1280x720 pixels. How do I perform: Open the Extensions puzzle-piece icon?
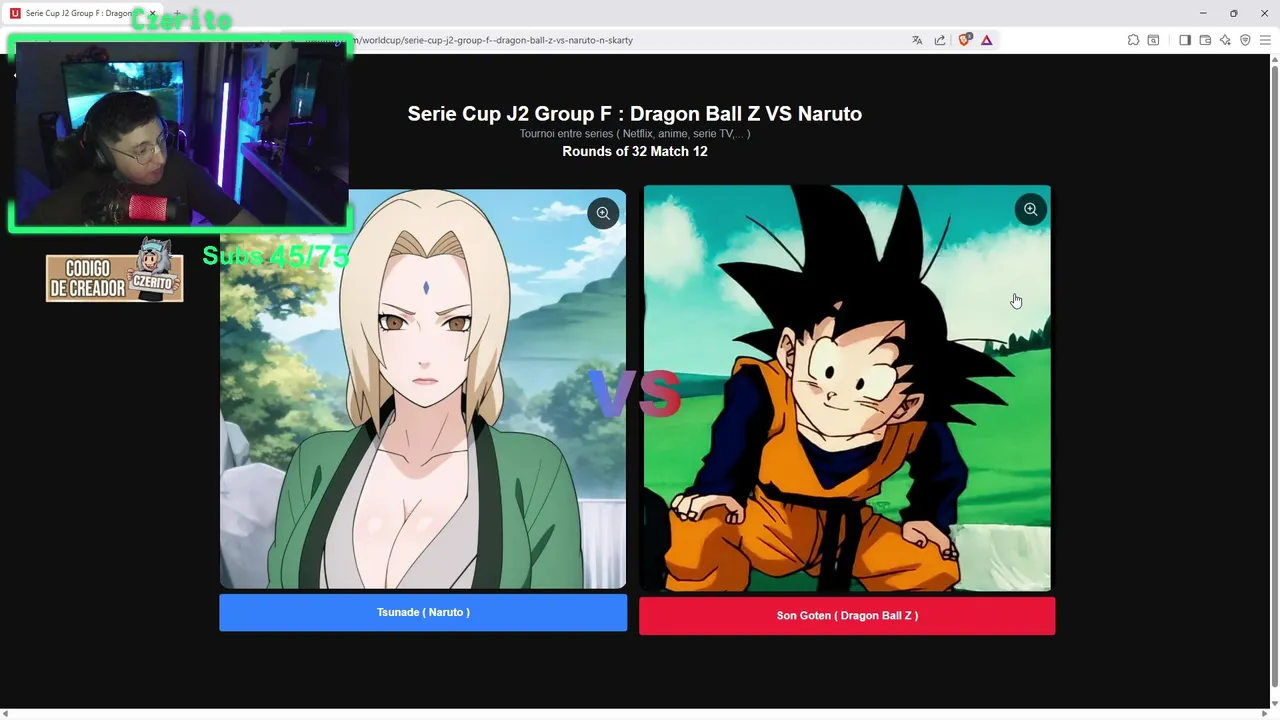click(x=1133, y=40)
